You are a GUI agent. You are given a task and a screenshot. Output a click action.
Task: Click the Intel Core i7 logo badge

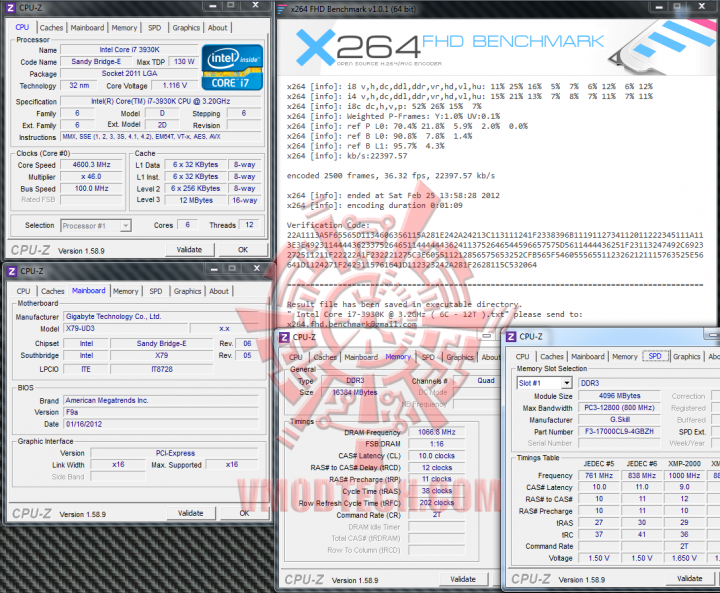[232, 67]
